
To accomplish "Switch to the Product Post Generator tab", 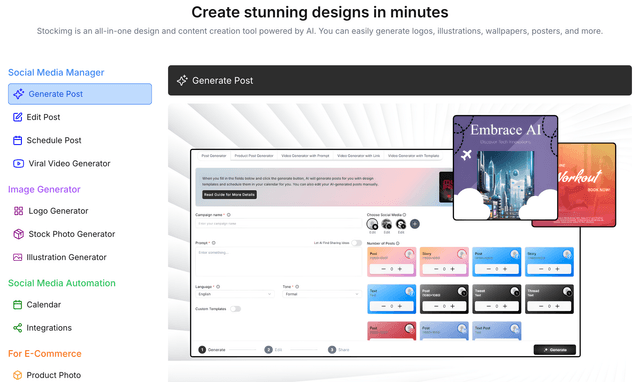I will [254, 156].
